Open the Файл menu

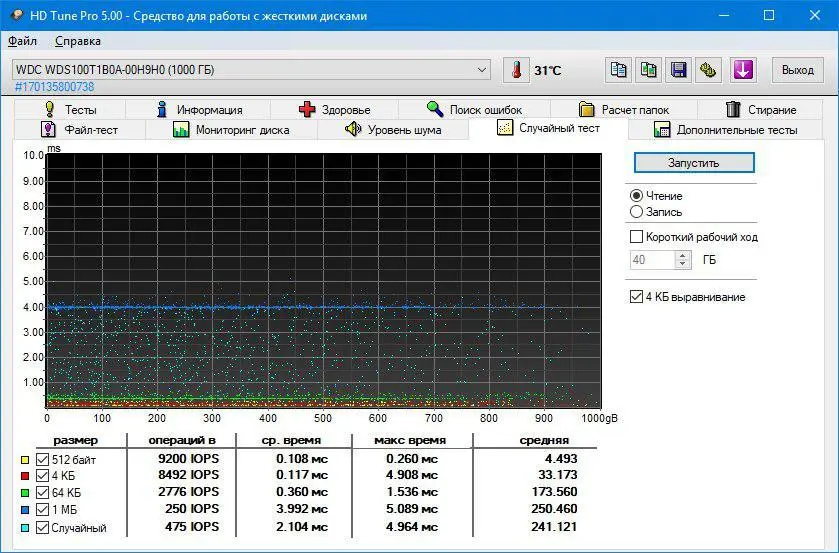coord(22,41)
